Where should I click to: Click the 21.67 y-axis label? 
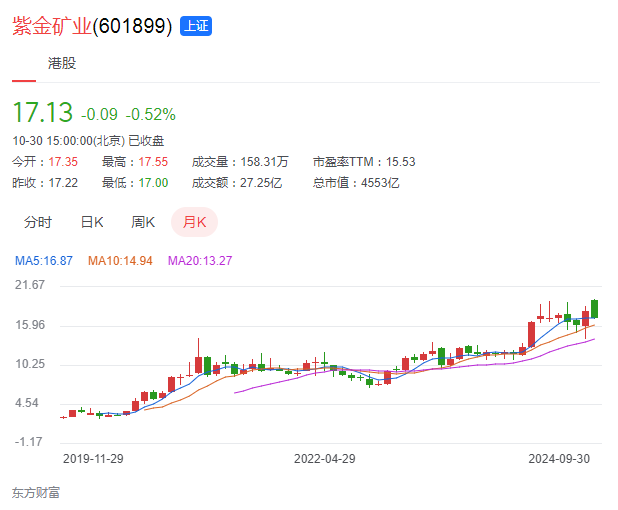pyautogui.click(x=30, y=285)
